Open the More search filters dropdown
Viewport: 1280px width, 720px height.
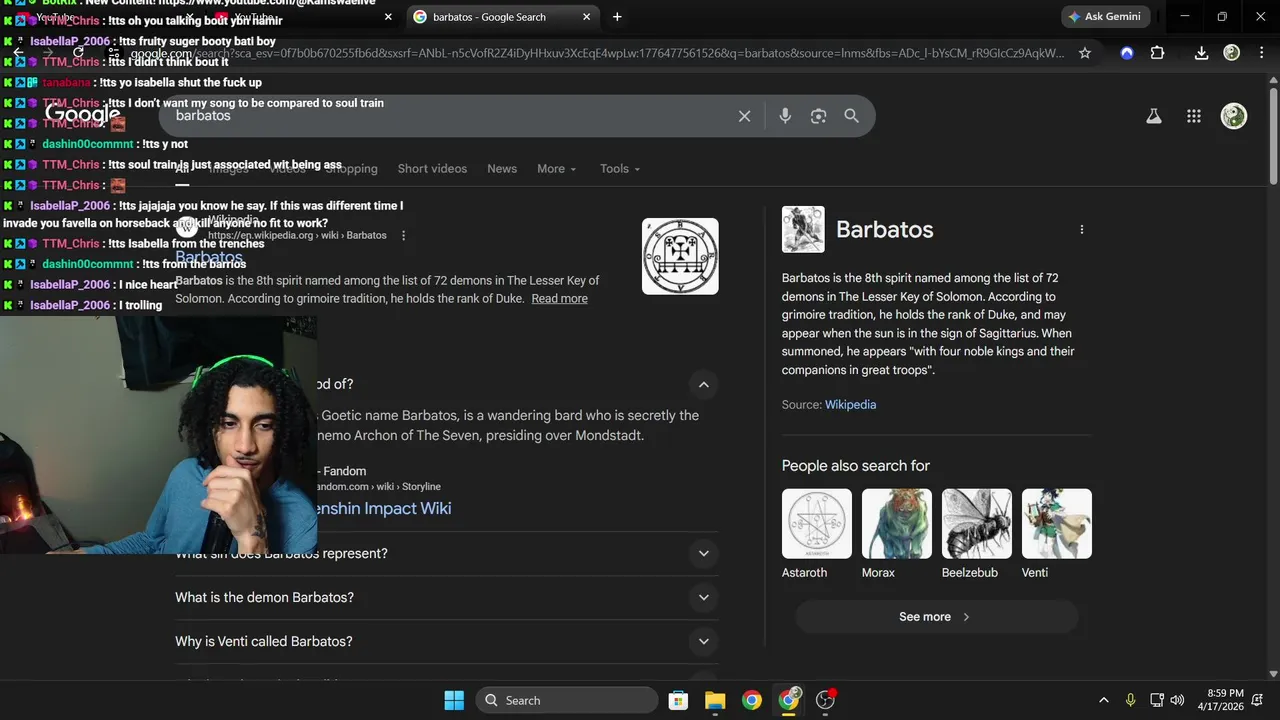click(557, 169)
